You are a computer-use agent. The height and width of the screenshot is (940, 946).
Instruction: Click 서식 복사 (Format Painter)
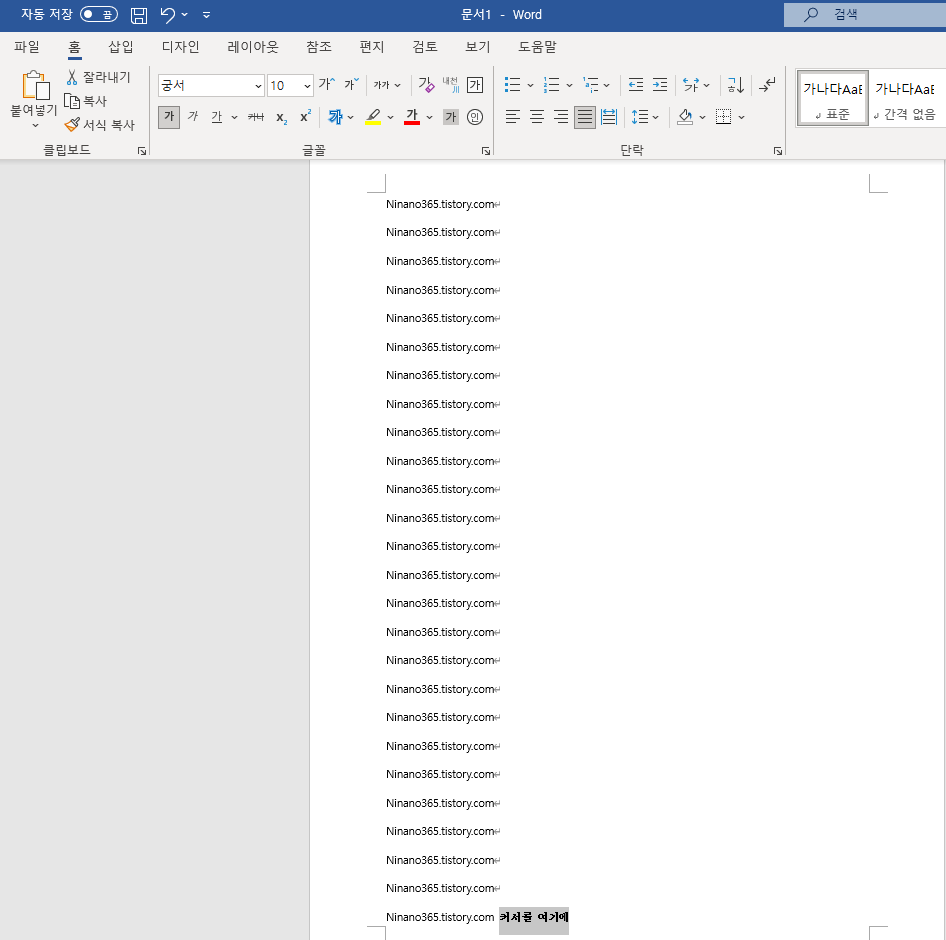point(100,124)
